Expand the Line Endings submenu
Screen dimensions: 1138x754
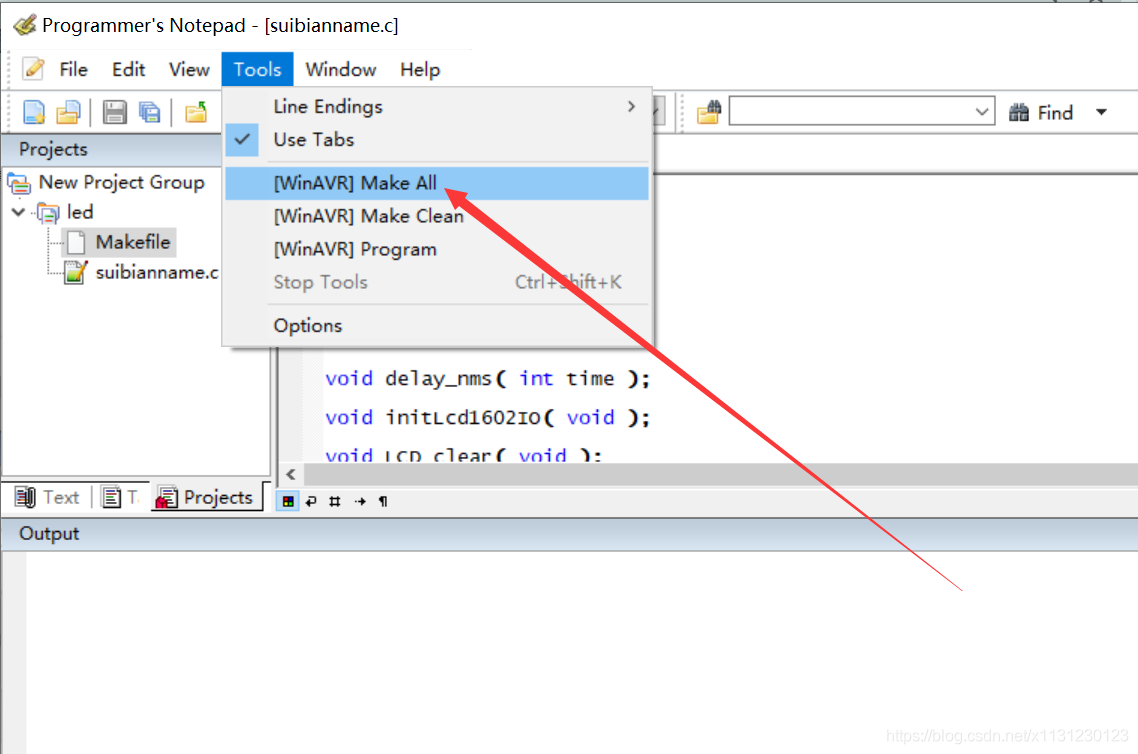[x=437, y=107]
